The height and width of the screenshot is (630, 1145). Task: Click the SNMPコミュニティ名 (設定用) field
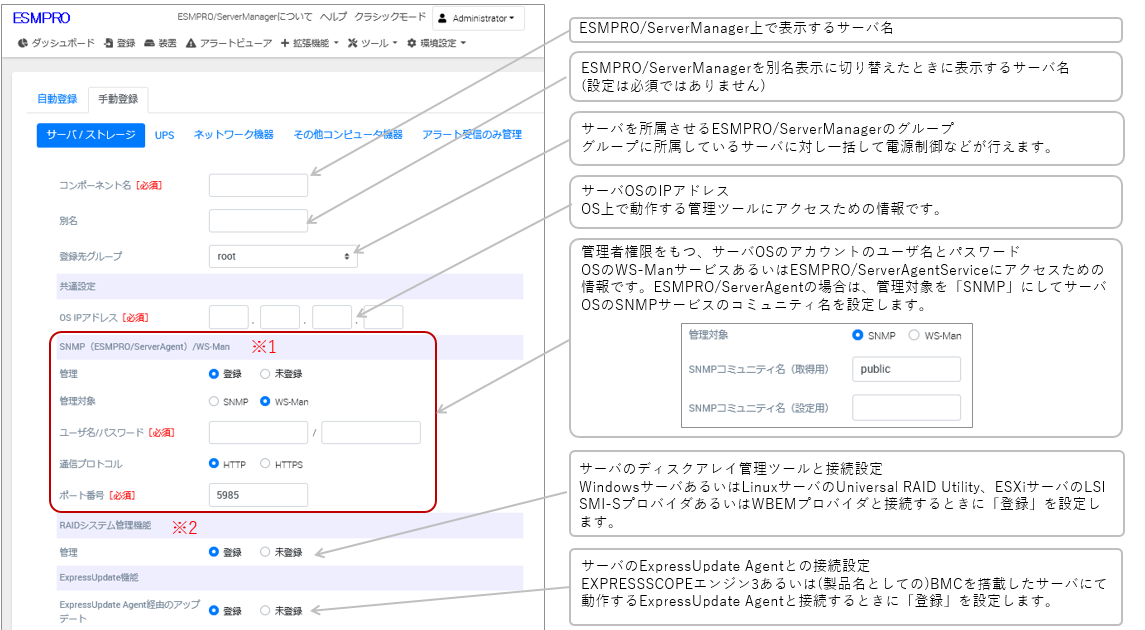tap(906, 407)
